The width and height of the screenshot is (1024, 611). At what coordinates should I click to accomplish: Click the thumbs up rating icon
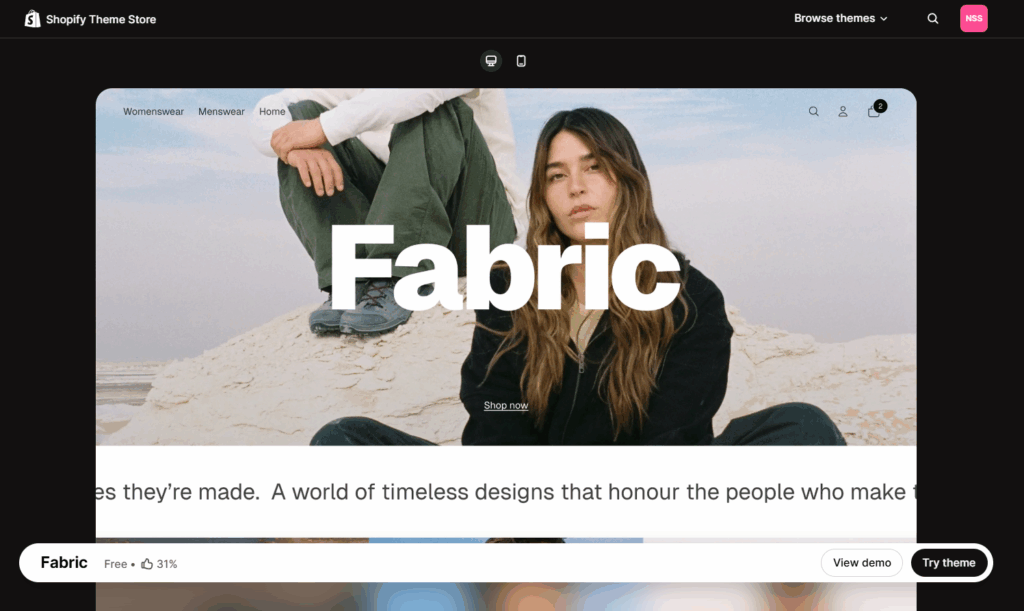click(147, 564)
